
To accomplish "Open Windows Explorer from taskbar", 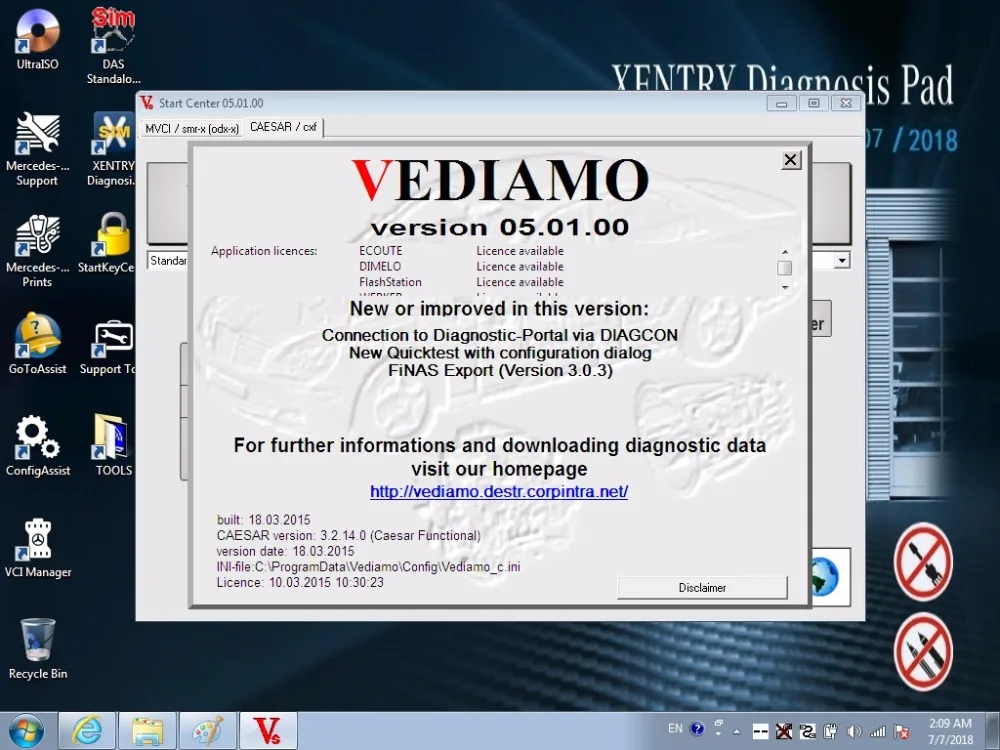I will click(x=147, y=731).
